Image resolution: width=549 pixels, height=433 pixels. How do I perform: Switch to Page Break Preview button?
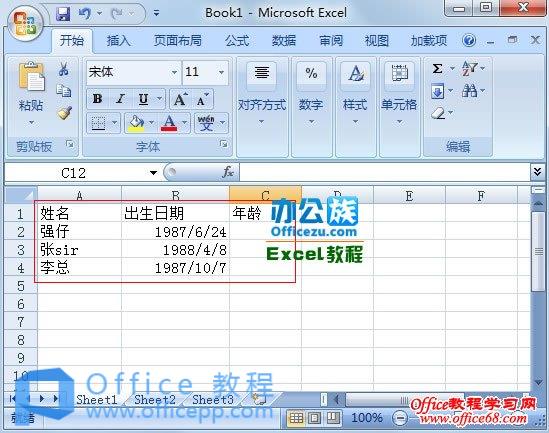333,418
